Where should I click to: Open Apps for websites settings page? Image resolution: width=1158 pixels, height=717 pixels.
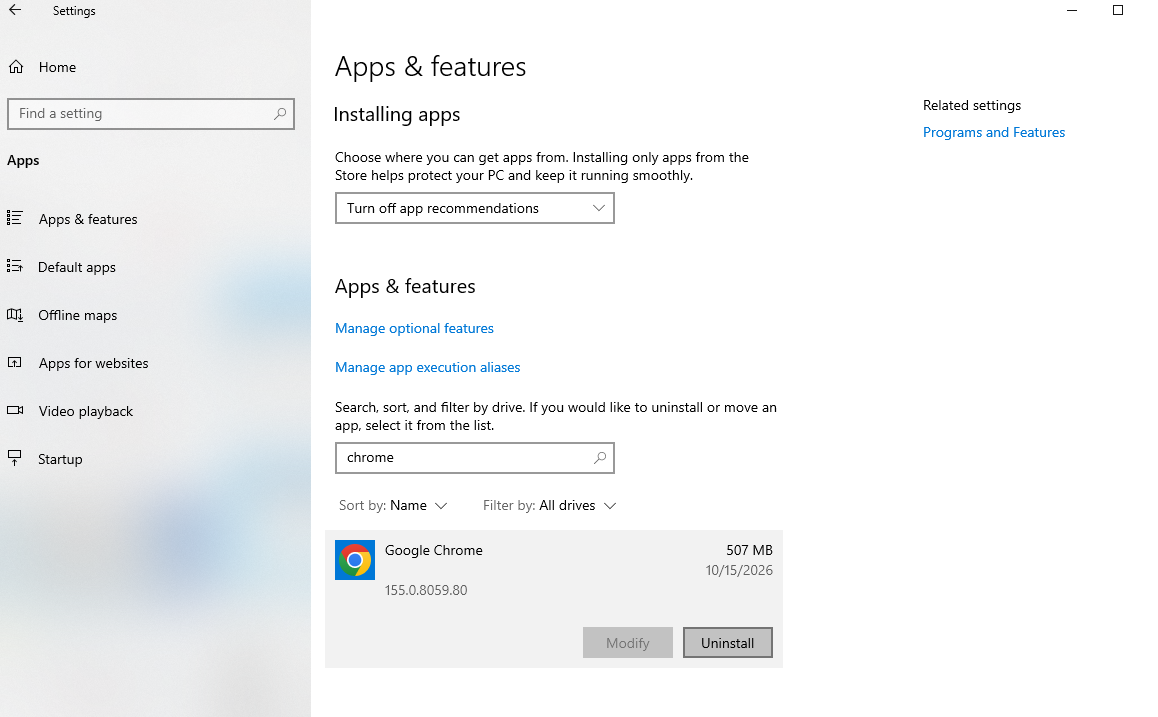[94, 363]
